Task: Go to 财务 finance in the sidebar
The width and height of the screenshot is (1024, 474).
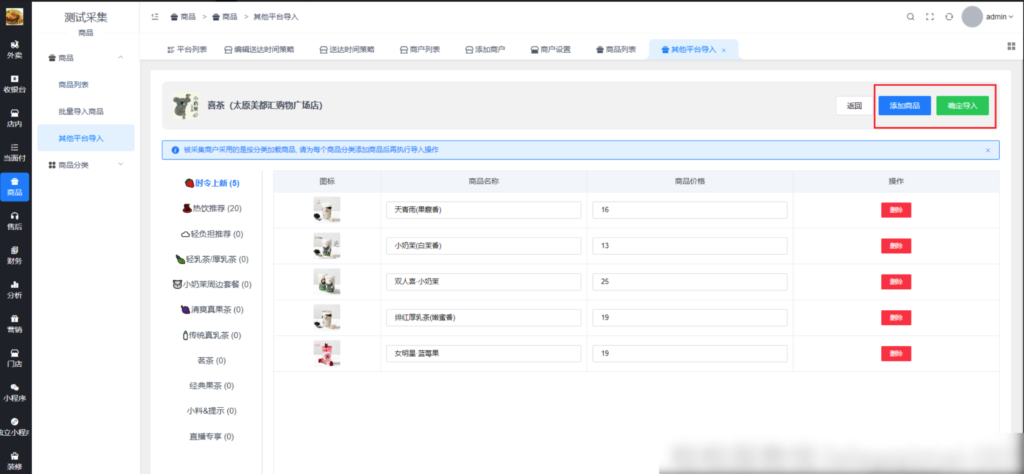Action: (x=15, y=254)
